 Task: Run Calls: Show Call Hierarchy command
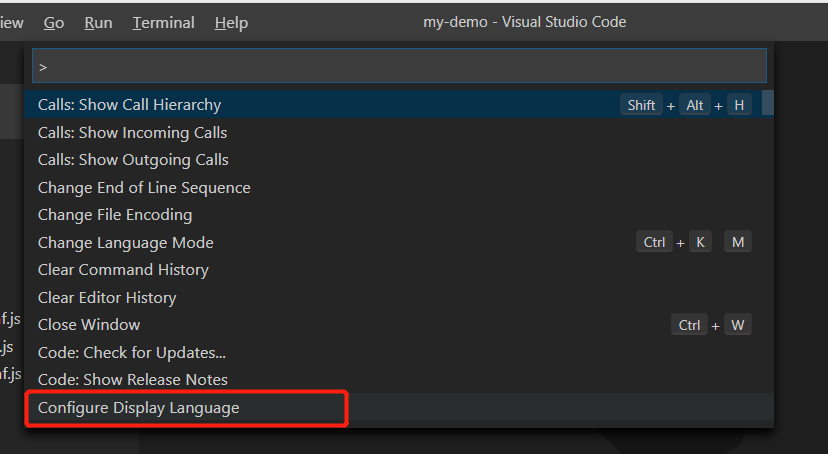pos(130,105)
